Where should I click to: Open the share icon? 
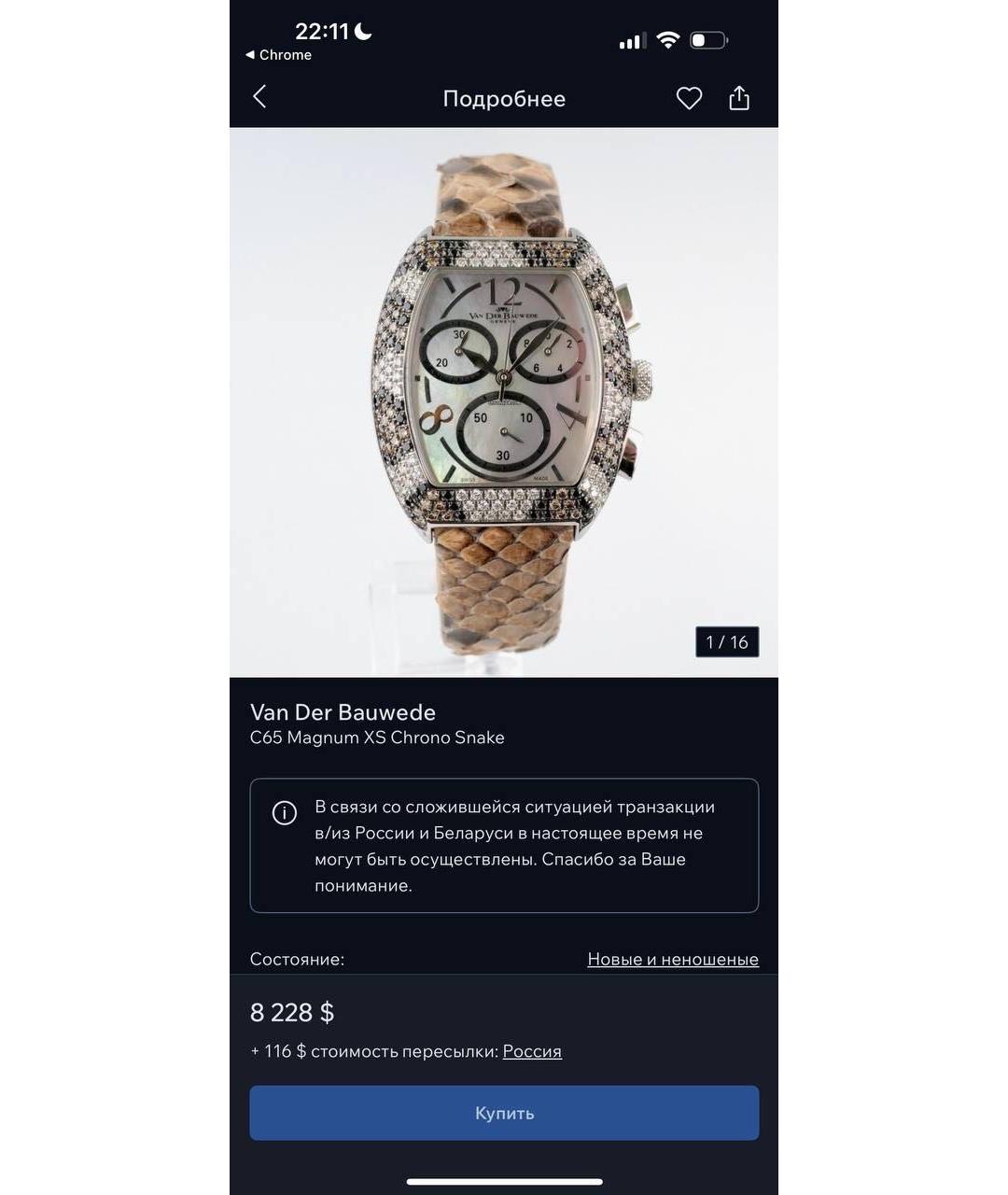pyautogui.click(x=739, y=97)
